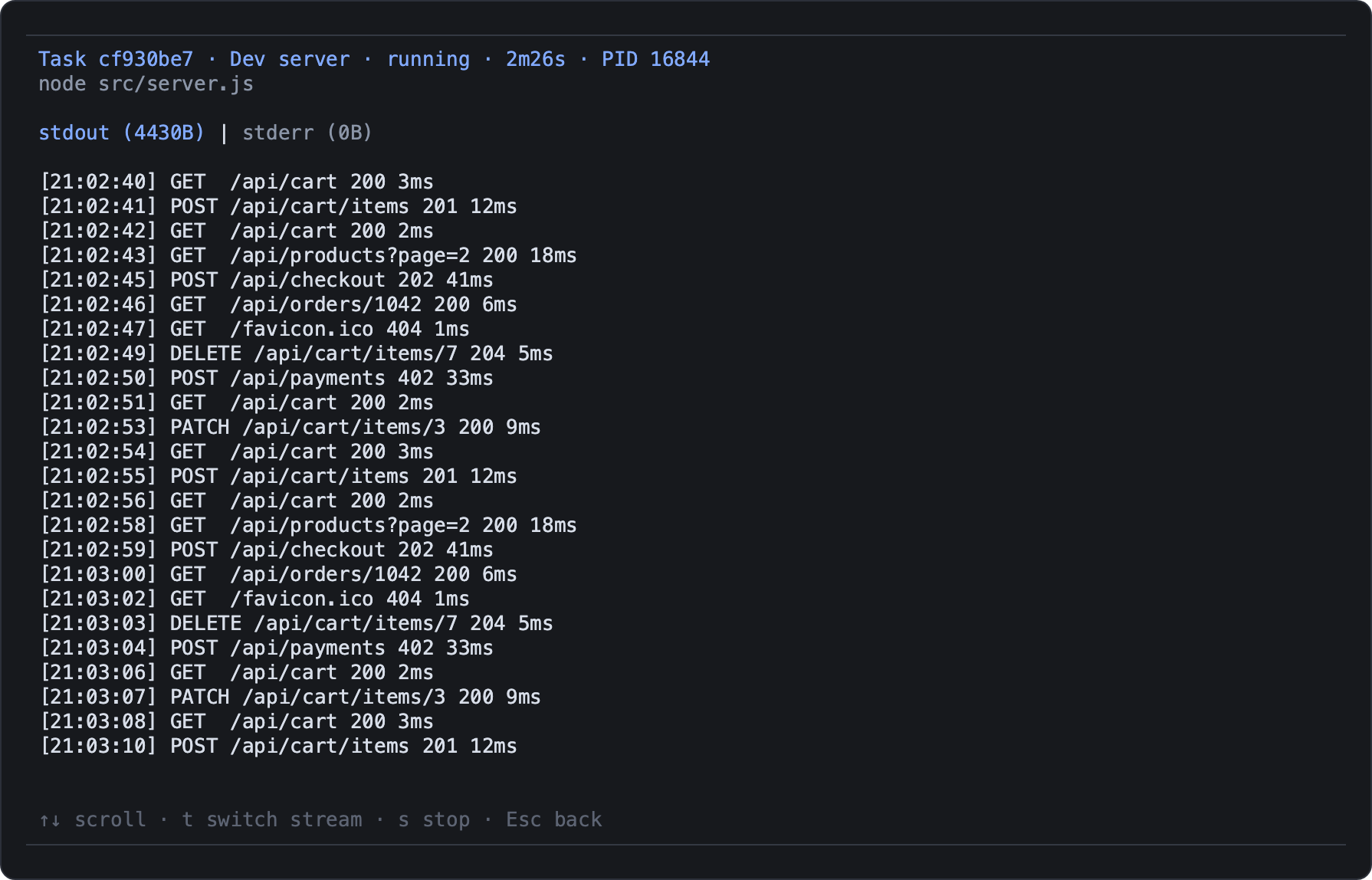Select log line at 21:03:10 POST /api/cart/items

(x=278, y=746)
